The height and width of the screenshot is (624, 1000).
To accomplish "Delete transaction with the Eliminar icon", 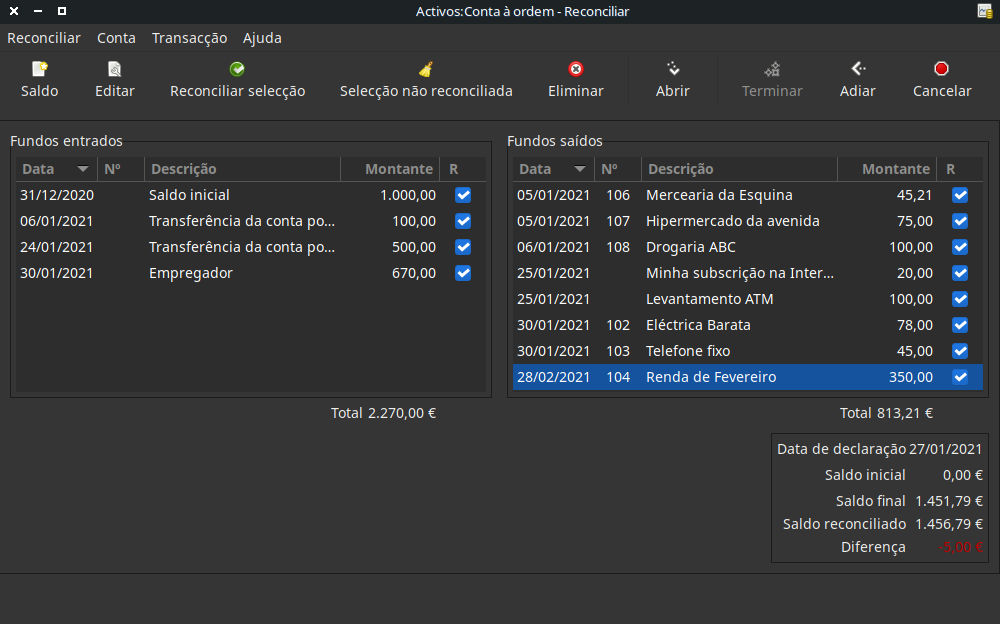I will [575, 70].
